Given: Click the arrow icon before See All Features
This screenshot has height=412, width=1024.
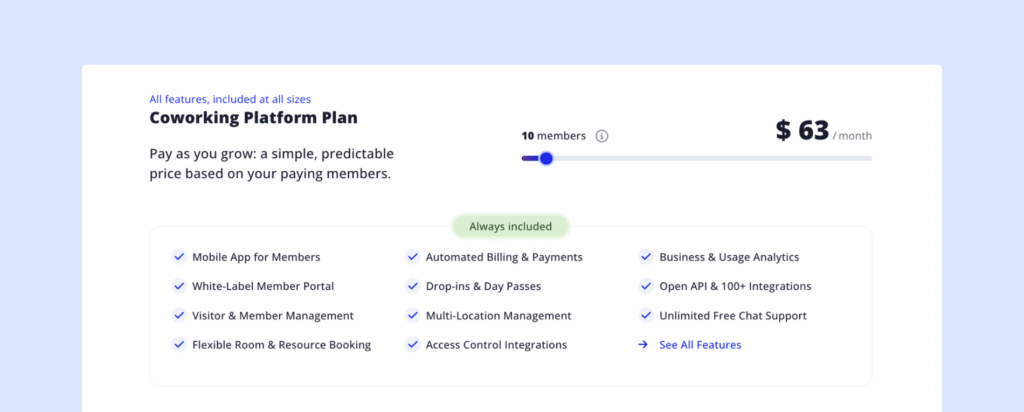Looking at the screenshot, I should click(643, 345).
